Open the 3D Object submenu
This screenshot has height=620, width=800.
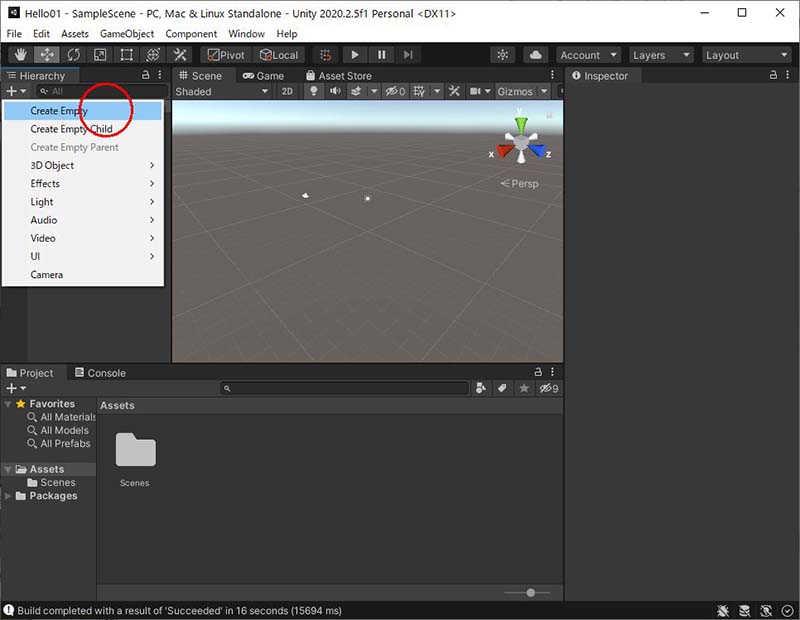coord(83,165)
